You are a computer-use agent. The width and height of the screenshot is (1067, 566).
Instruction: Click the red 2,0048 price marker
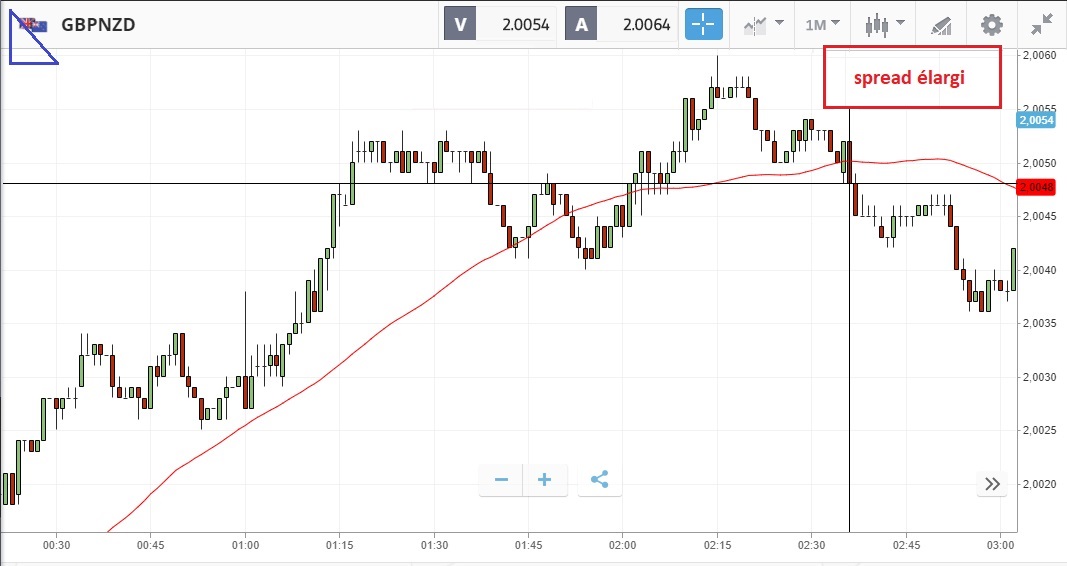pyautogui.click(x=1035, y=187)
